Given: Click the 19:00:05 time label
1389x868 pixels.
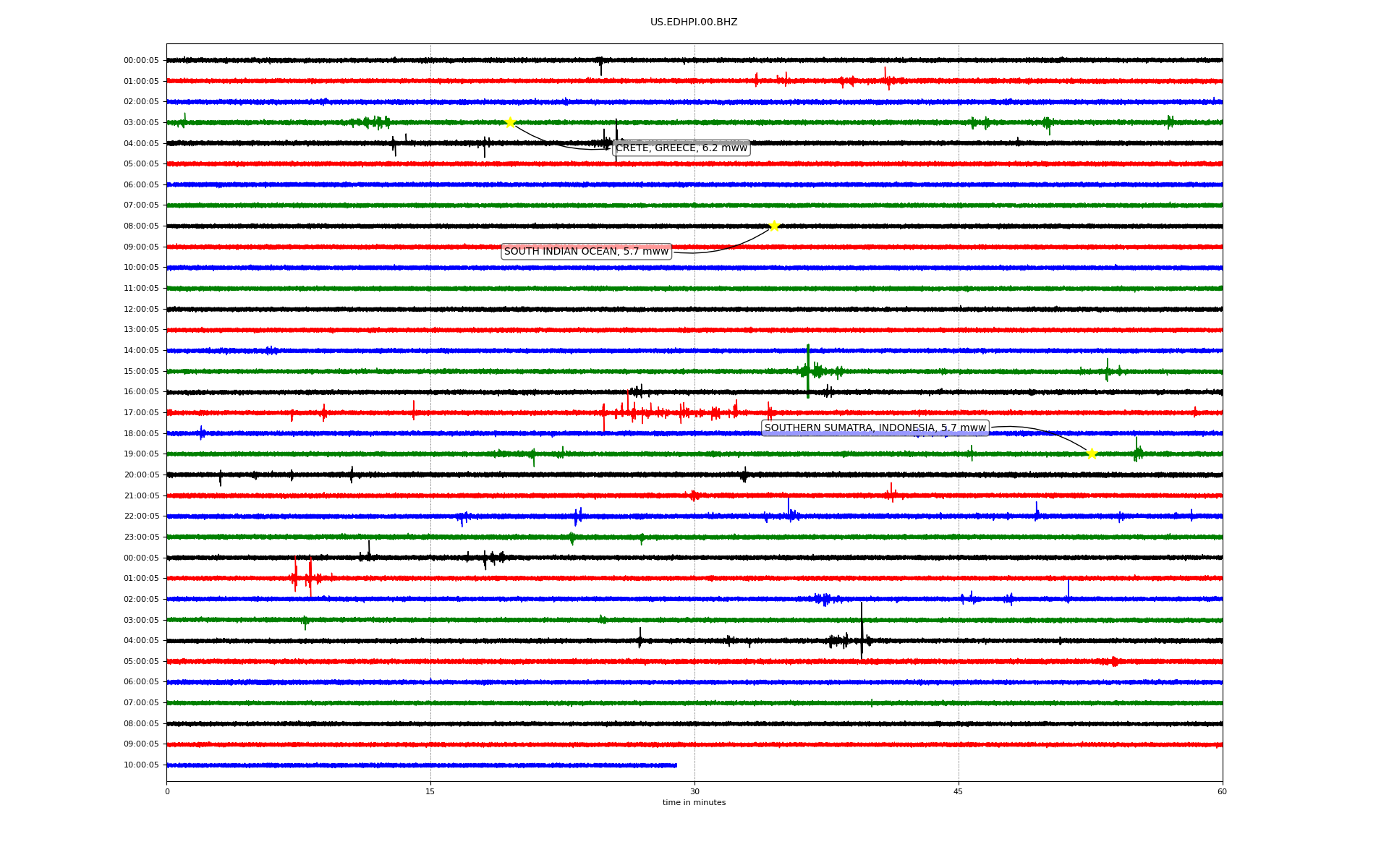Looking at the screenshot, I should 141,454.
